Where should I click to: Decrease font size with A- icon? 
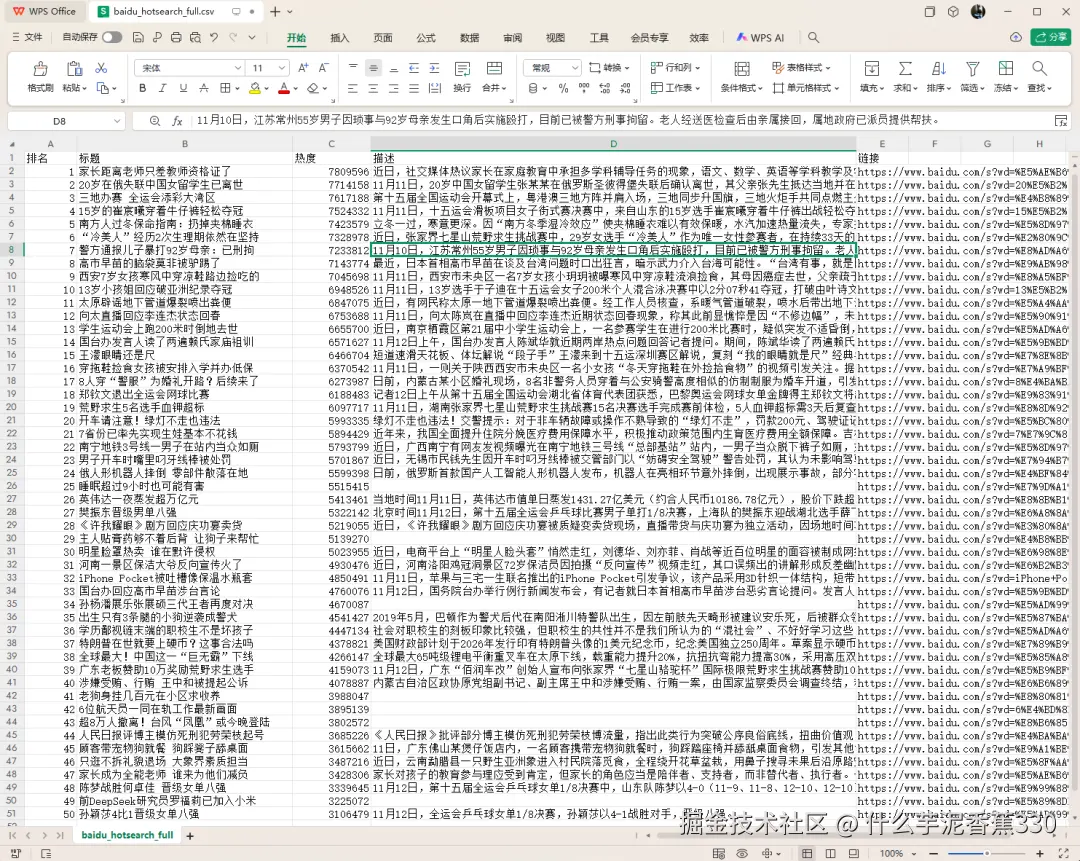pos(324,68)
